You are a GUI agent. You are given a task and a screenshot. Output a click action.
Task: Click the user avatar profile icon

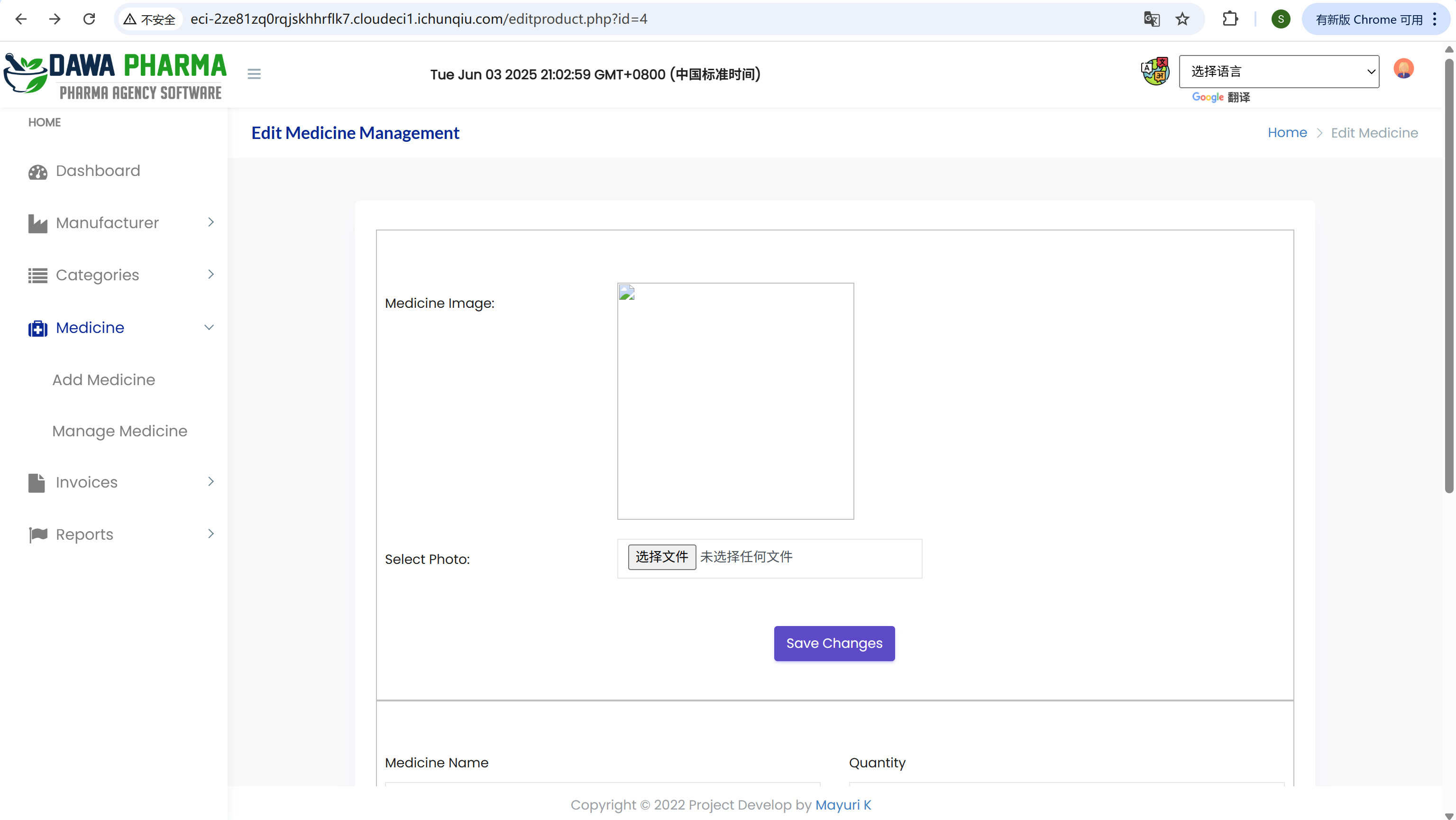1403,68
